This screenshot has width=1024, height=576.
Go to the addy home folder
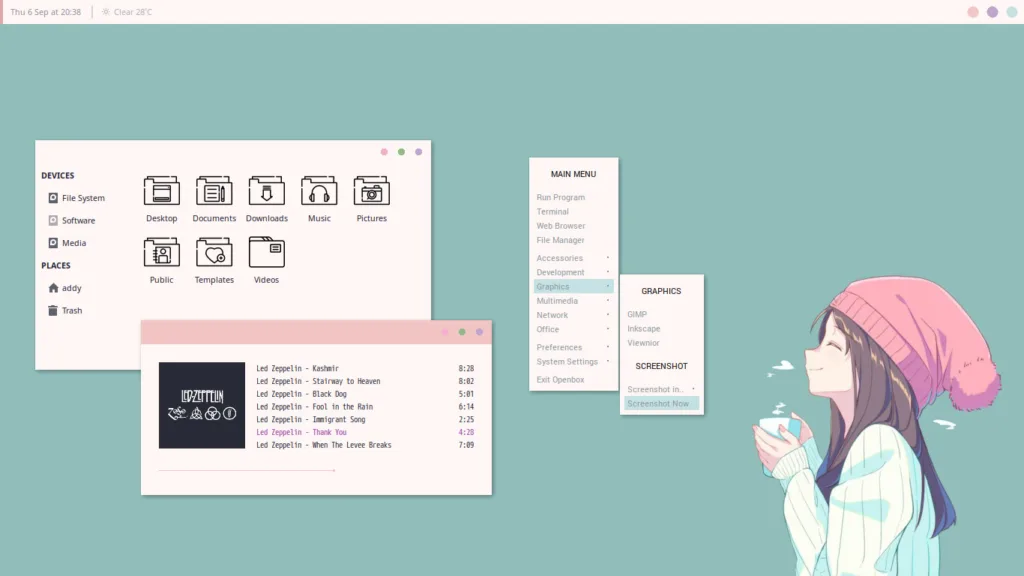(71, 288)
